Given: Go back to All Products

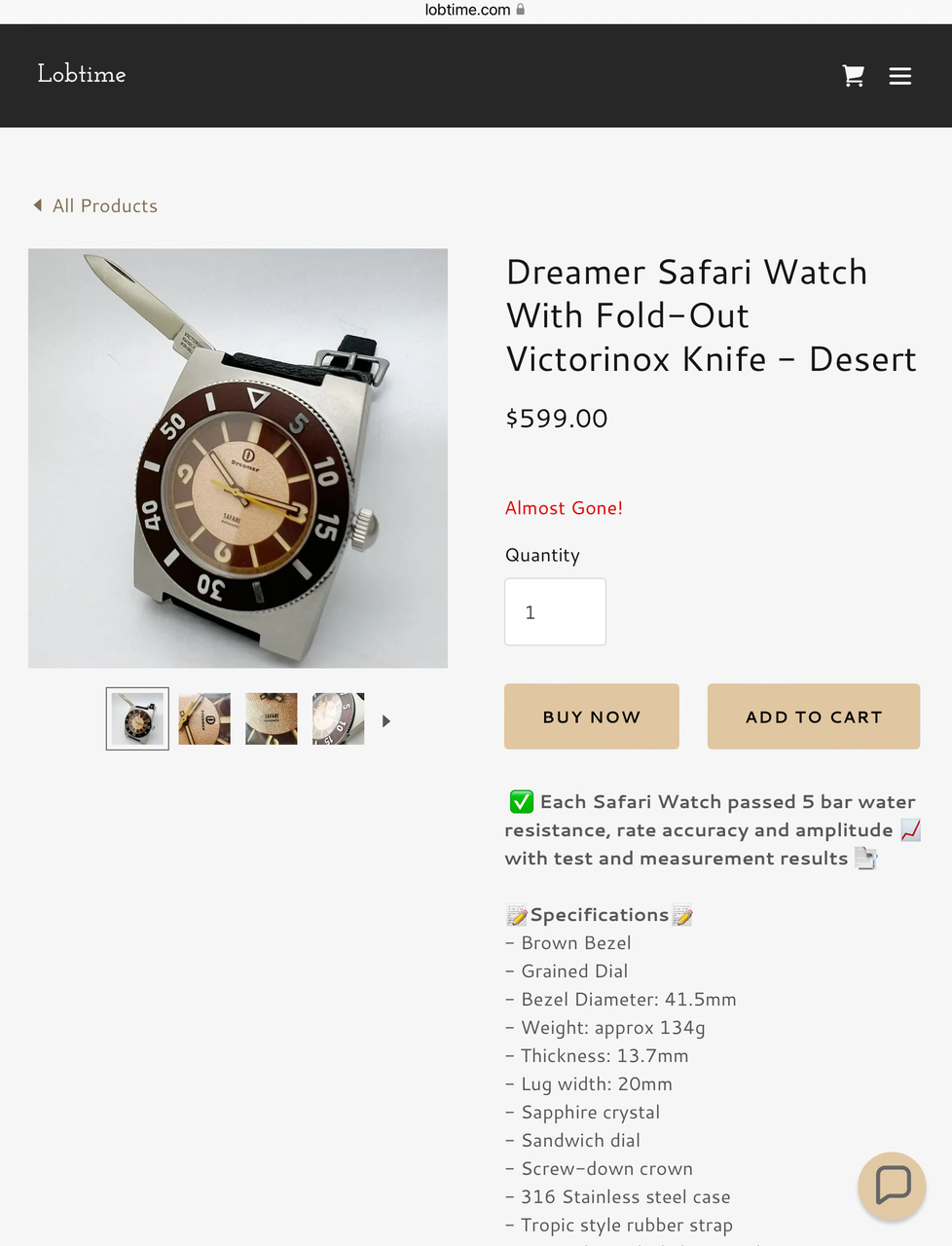Looking at the screenshot, I should (x=105, y=206).
